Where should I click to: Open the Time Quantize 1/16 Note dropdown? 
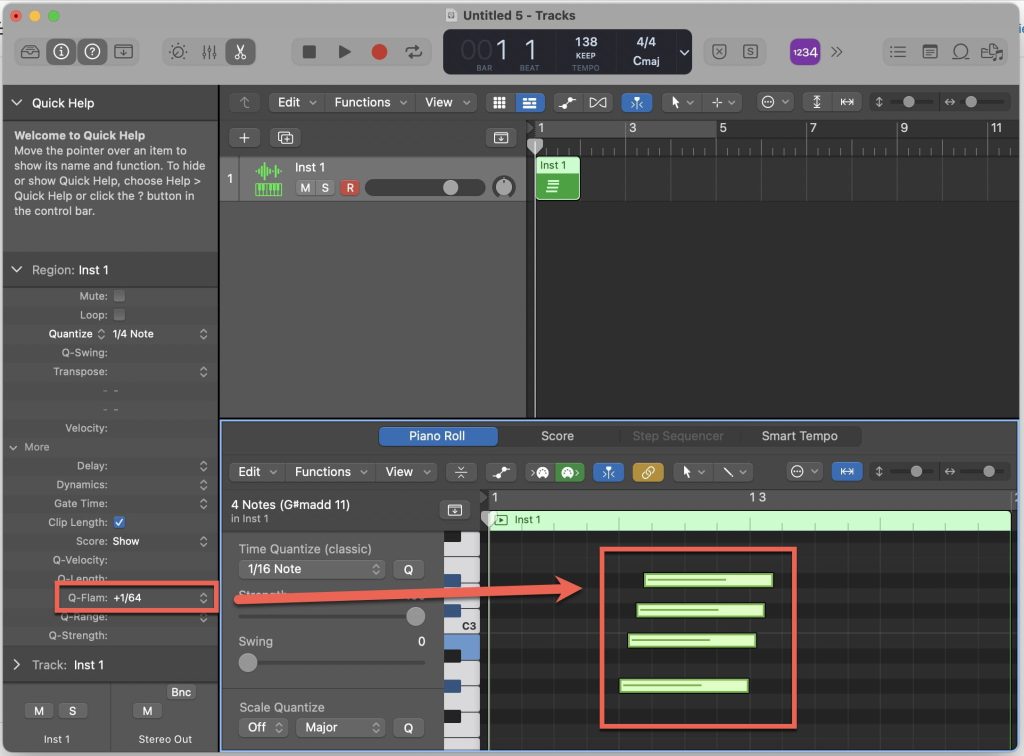311,569
